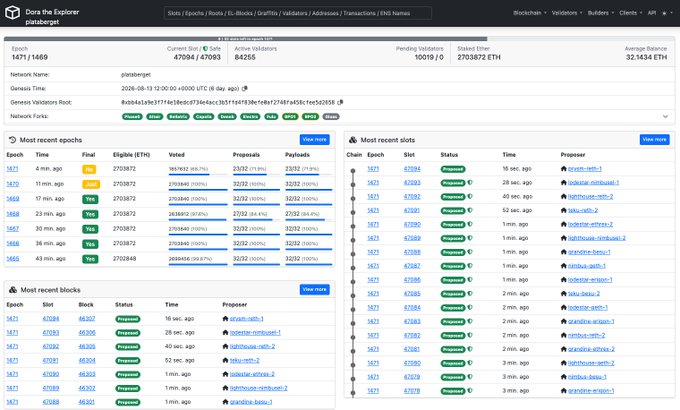Open the Clients dropdown menu

631,13
